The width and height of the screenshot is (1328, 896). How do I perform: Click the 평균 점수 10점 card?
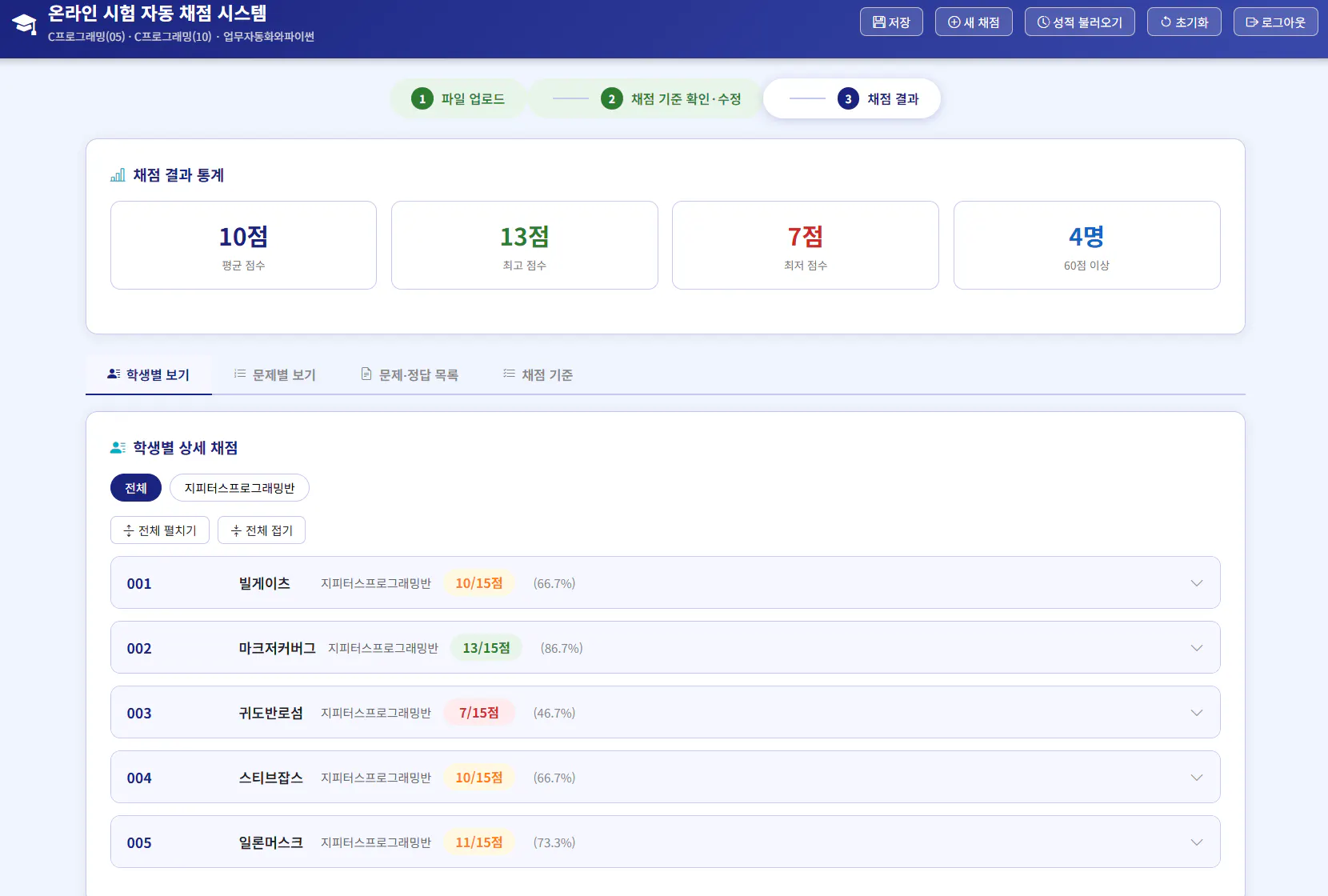pos(243,245)
